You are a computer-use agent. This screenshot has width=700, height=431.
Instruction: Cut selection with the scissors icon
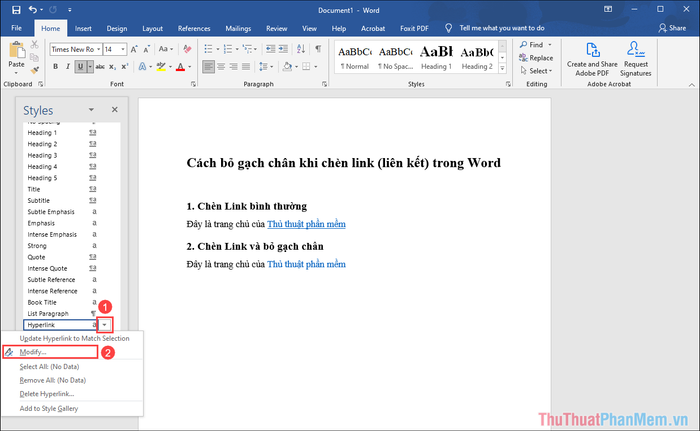point(34,45)
